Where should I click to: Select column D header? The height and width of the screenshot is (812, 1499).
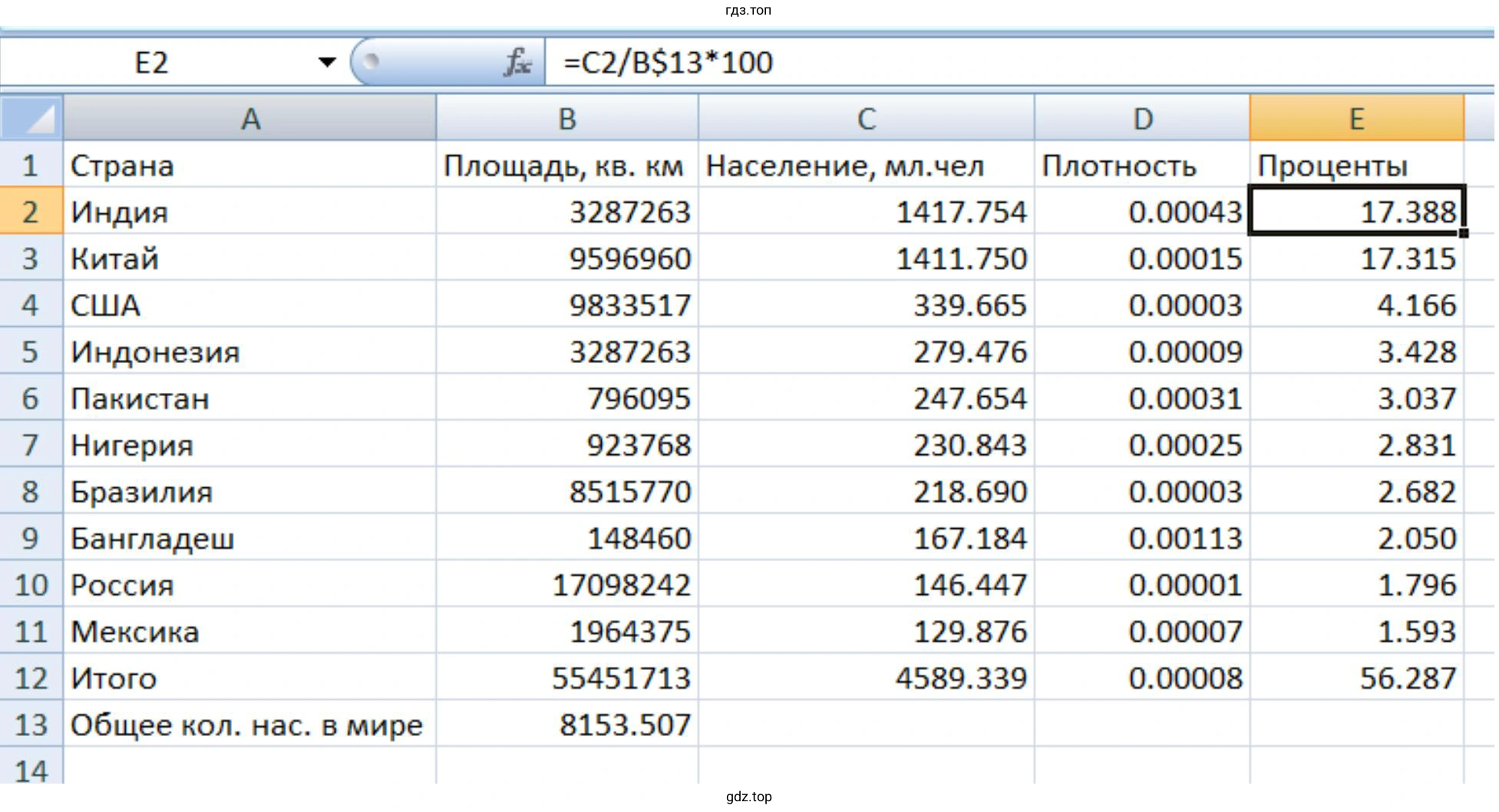(x=1143, y=118)
